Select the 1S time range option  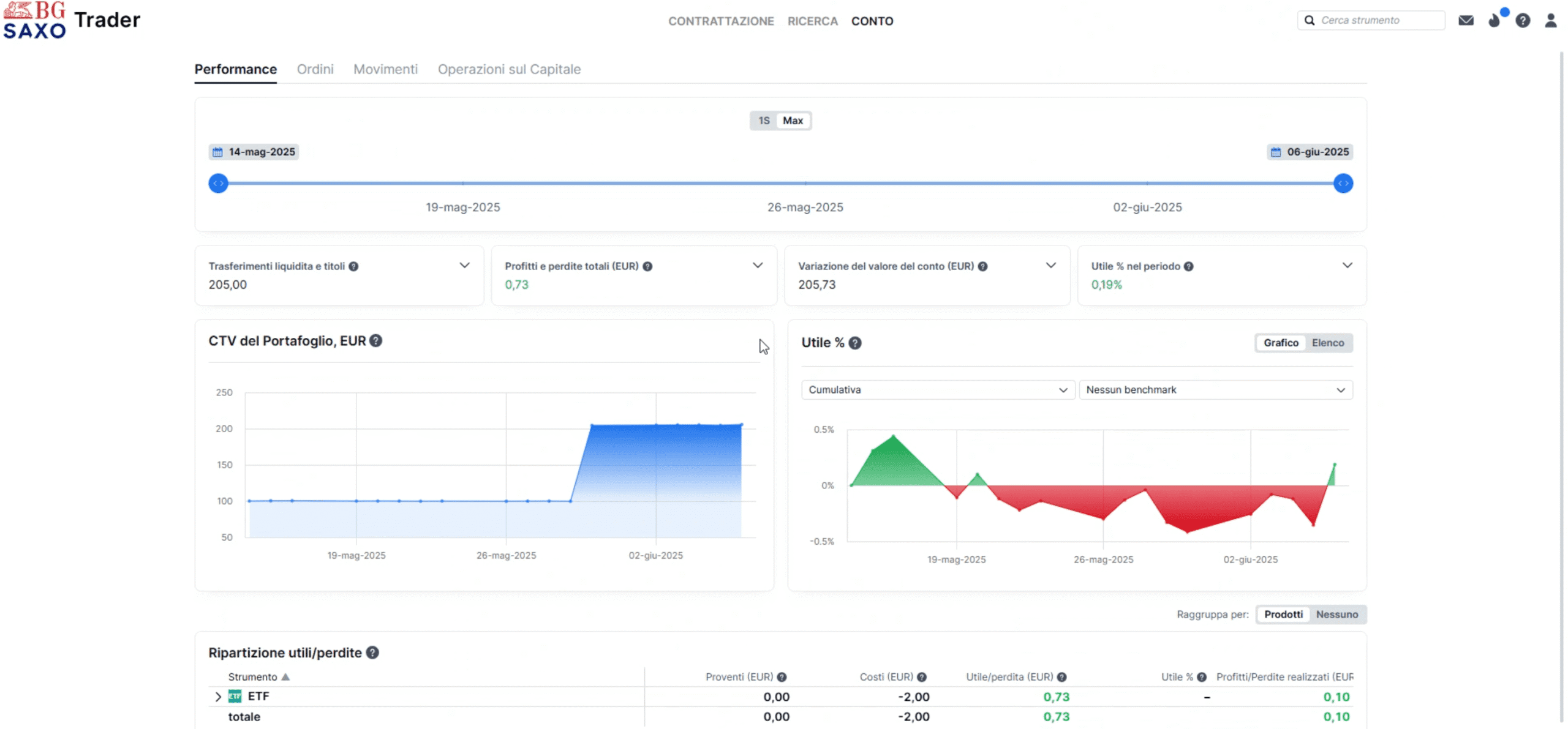point(764,121)
